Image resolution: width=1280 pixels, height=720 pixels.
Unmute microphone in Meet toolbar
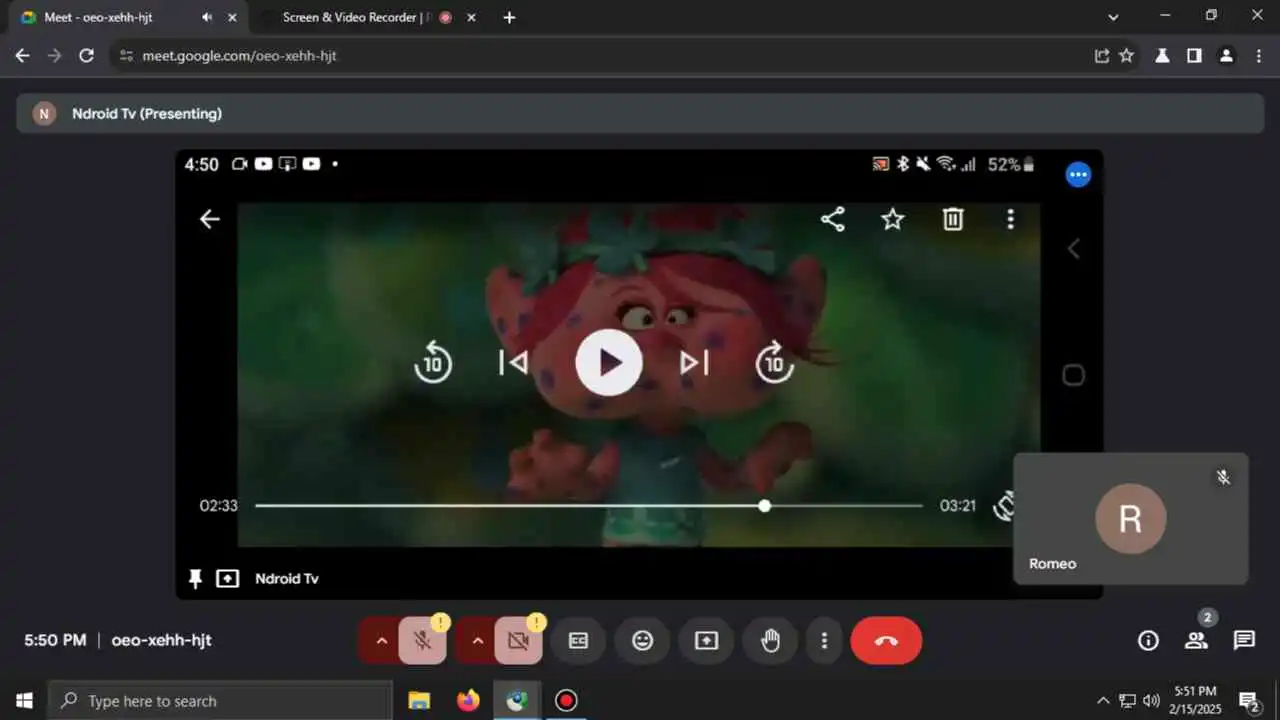422,641
